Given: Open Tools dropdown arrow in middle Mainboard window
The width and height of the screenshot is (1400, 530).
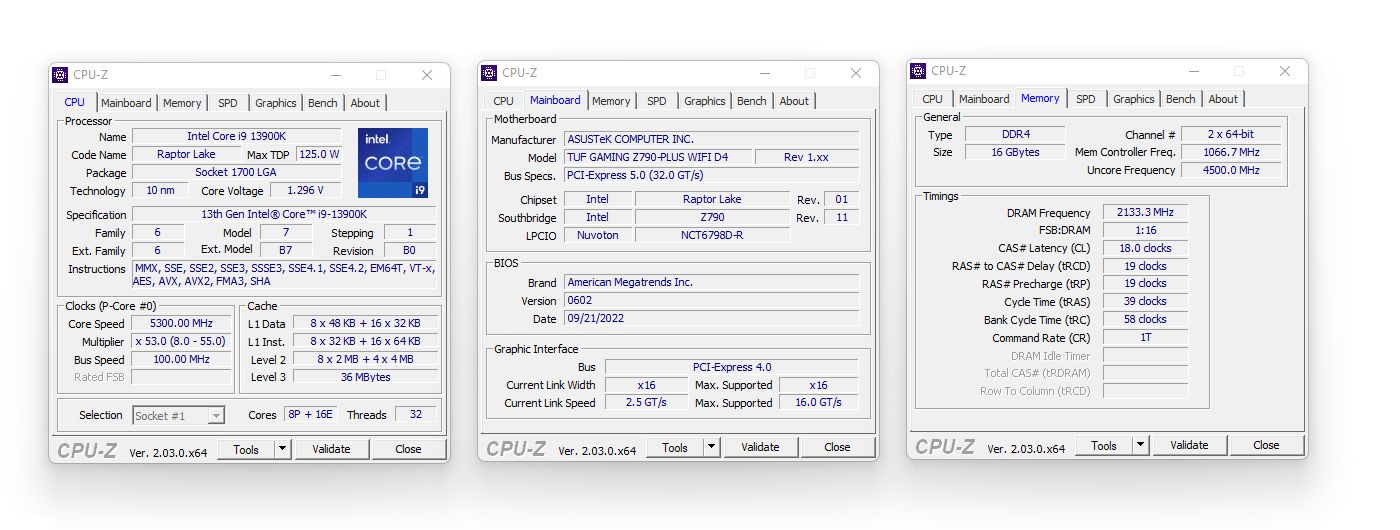Looking at the screenshot, I should coord(712,447).
